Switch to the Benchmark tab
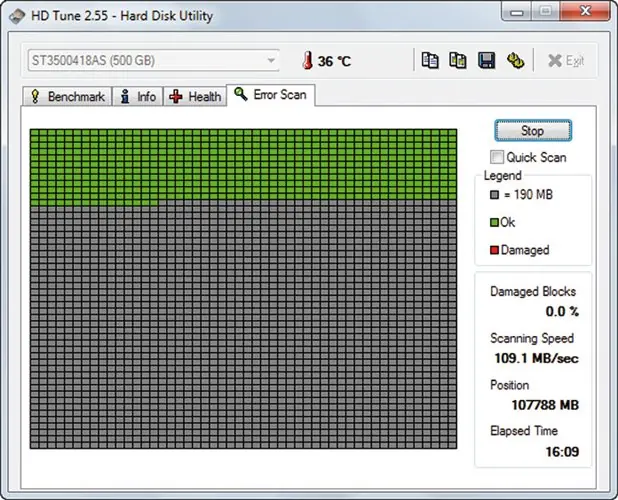The width and height of the screenshot is (618, 500). (67, 97)
